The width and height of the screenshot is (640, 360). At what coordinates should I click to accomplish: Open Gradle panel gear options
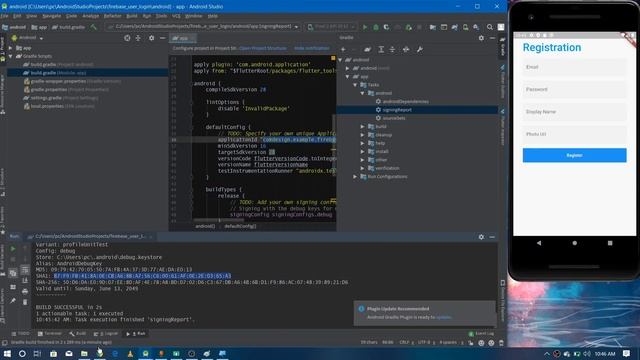click(481, 38)
